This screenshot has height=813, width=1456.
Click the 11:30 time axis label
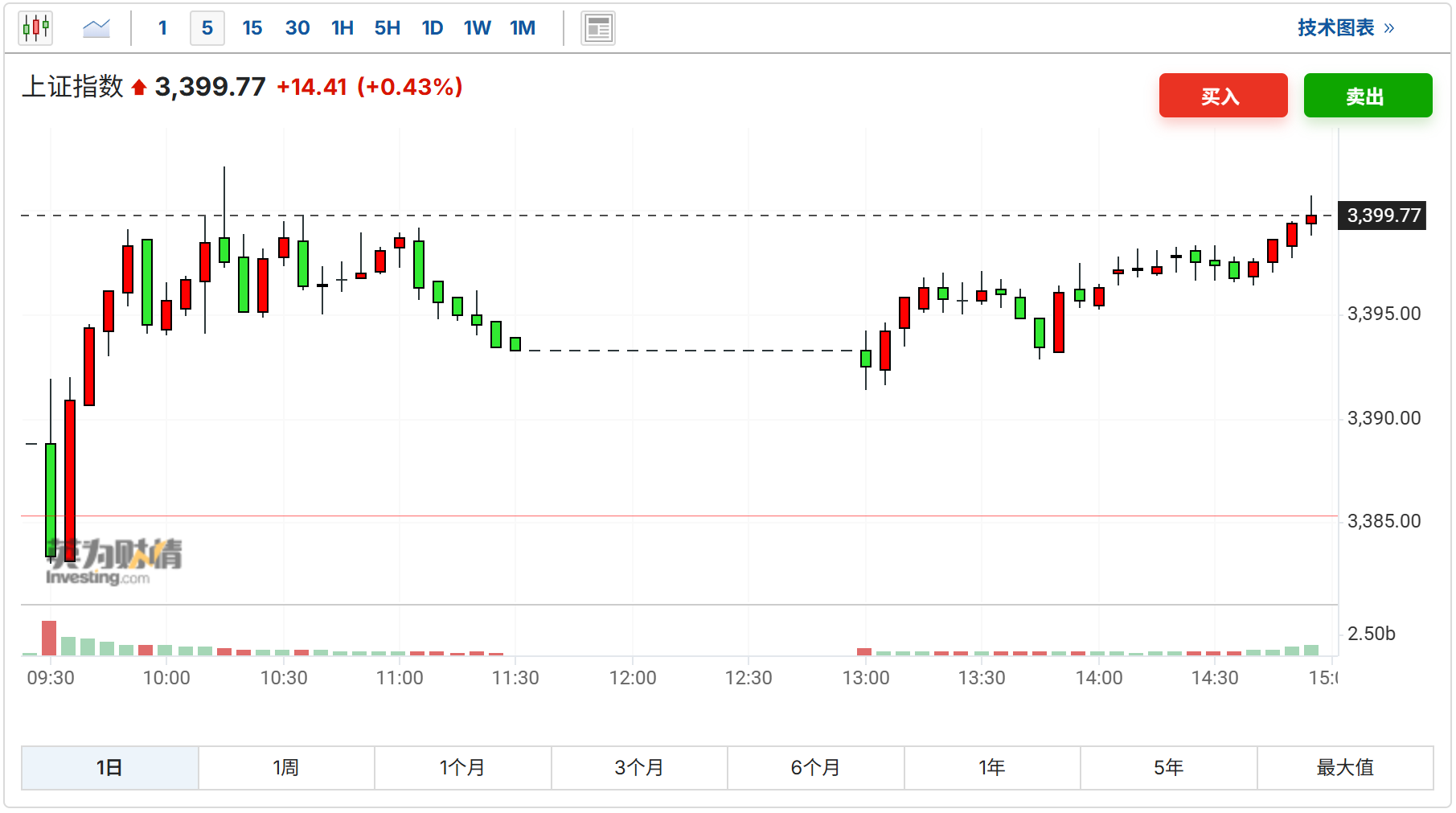(x=515, y=678)
